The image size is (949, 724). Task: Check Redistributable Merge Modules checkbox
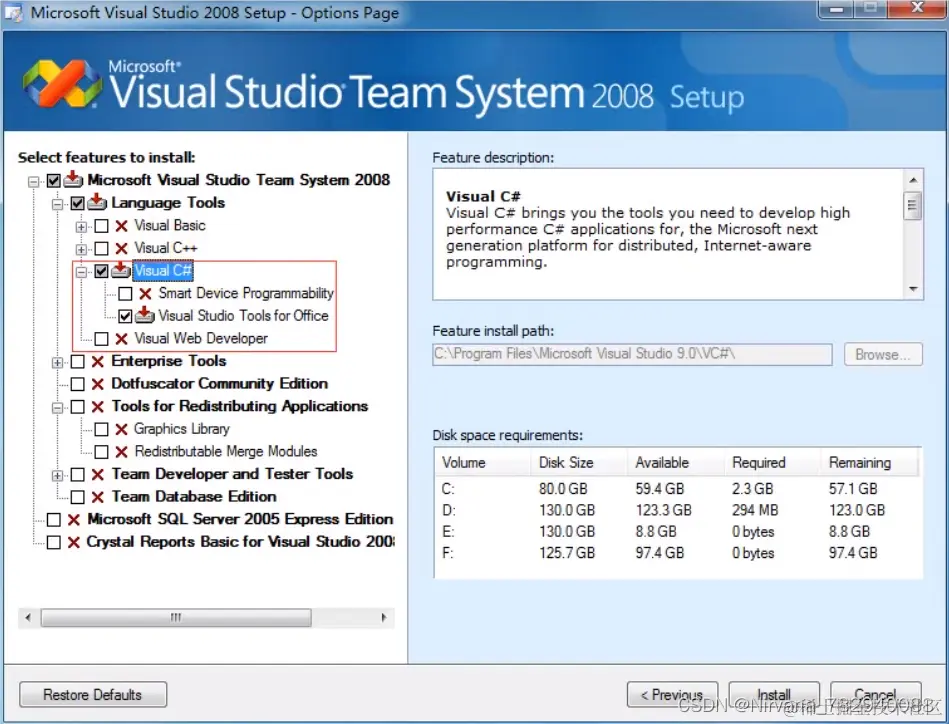coord(102,452)
